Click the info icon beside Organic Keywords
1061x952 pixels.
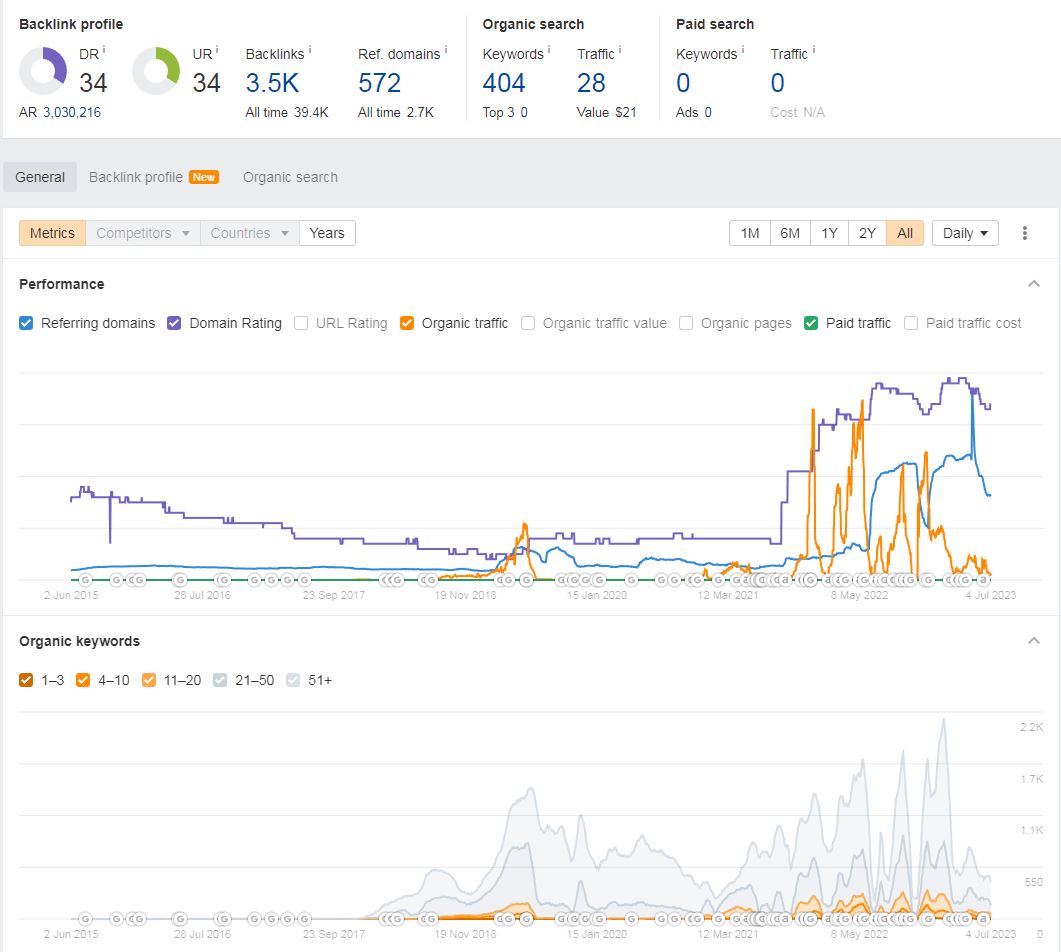tap(549, 50)
